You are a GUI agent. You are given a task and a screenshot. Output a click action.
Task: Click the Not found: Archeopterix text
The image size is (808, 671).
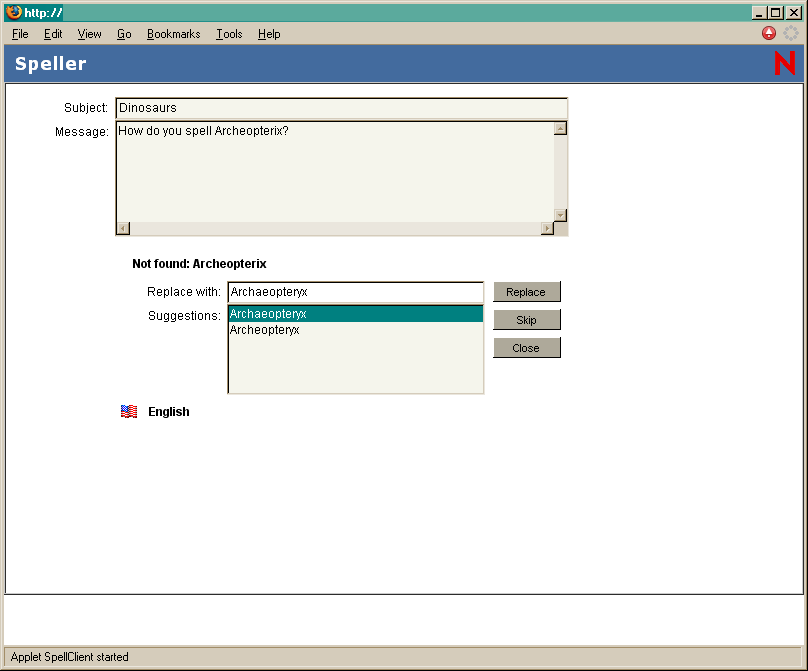pos(199,264)
